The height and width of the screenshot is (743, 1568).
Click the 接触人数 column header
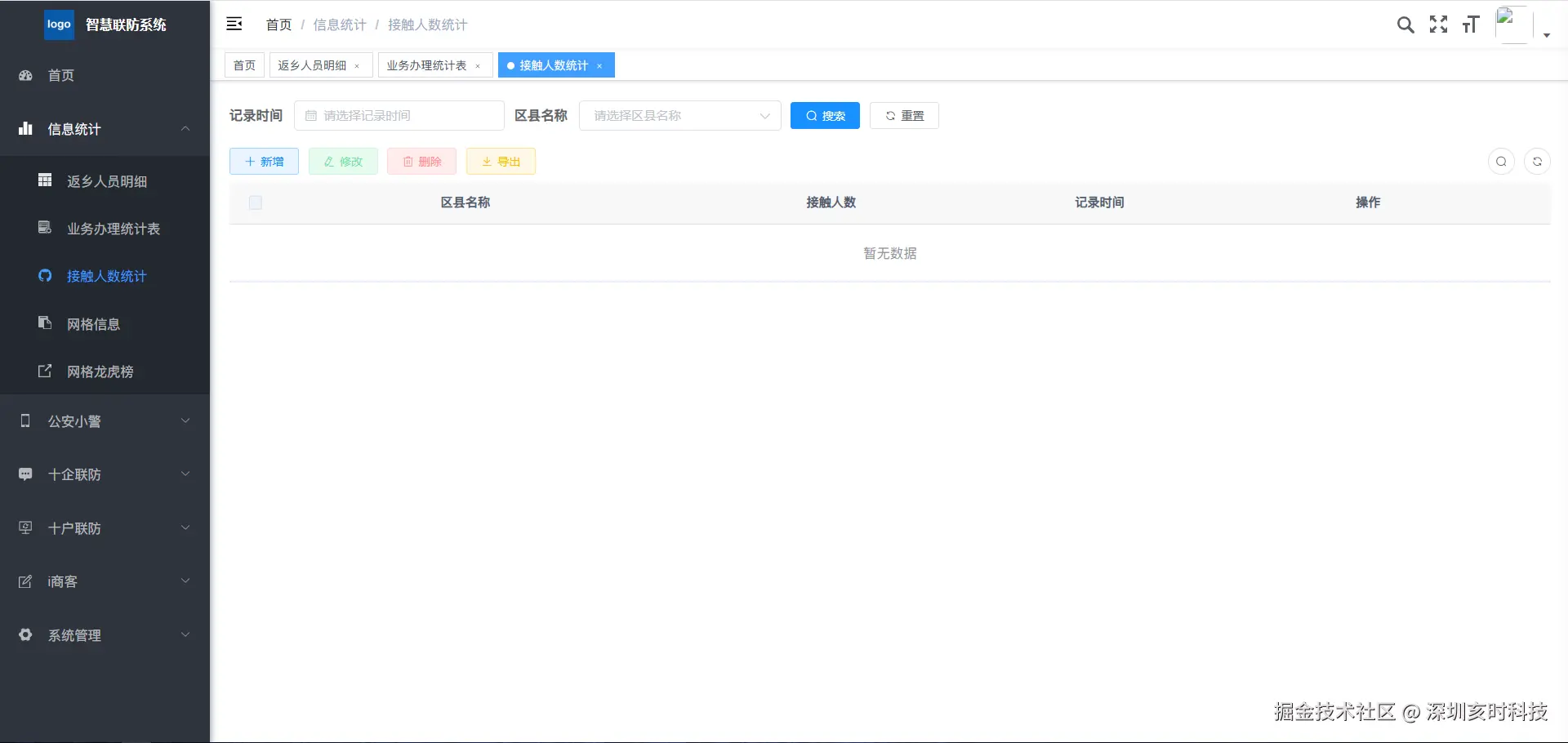coord(831,202)
